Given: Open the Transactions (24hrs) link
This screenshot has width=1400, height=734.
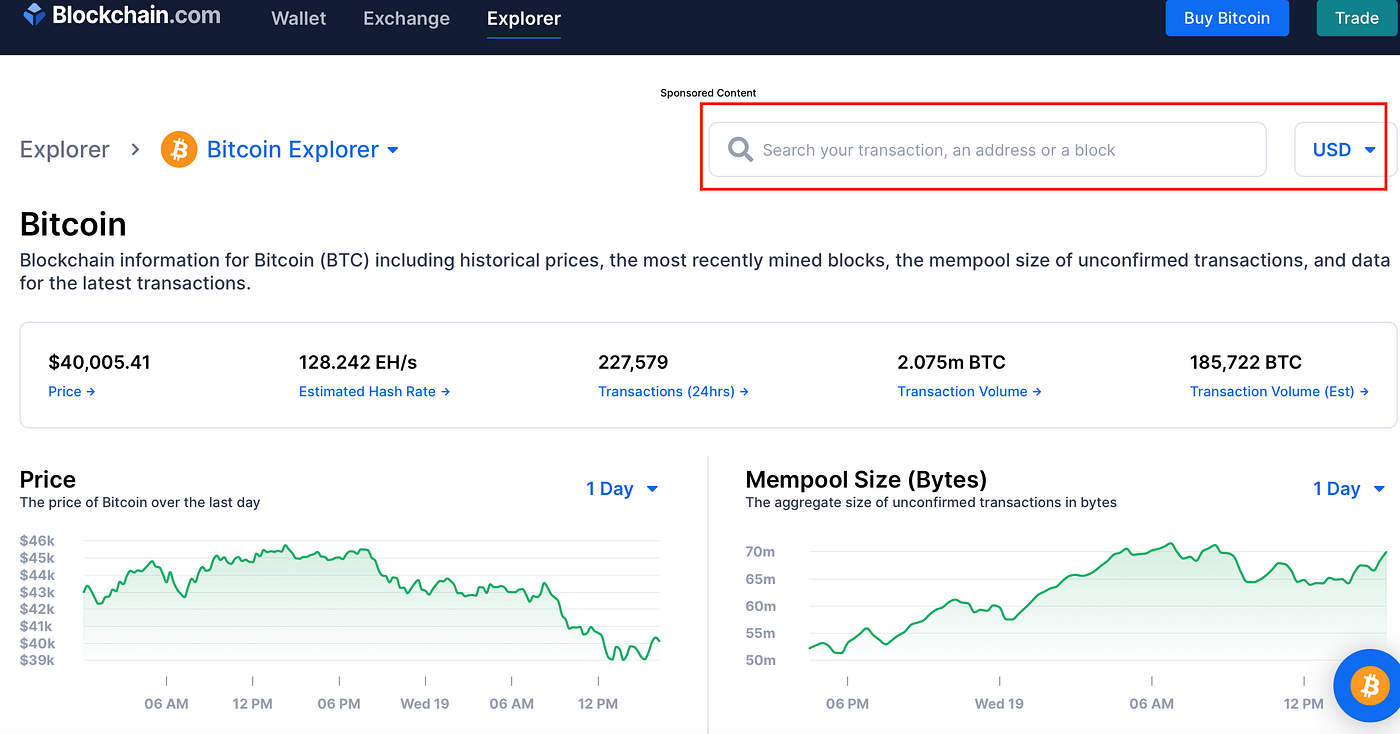Looking at the screenshot, I should tap(674, 392).
